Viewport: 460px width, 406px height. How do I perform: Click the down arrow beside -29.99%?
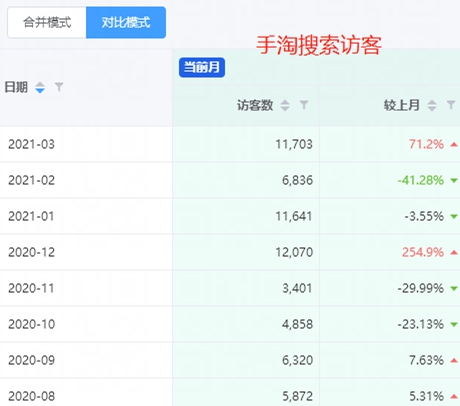tap(454, 289)
